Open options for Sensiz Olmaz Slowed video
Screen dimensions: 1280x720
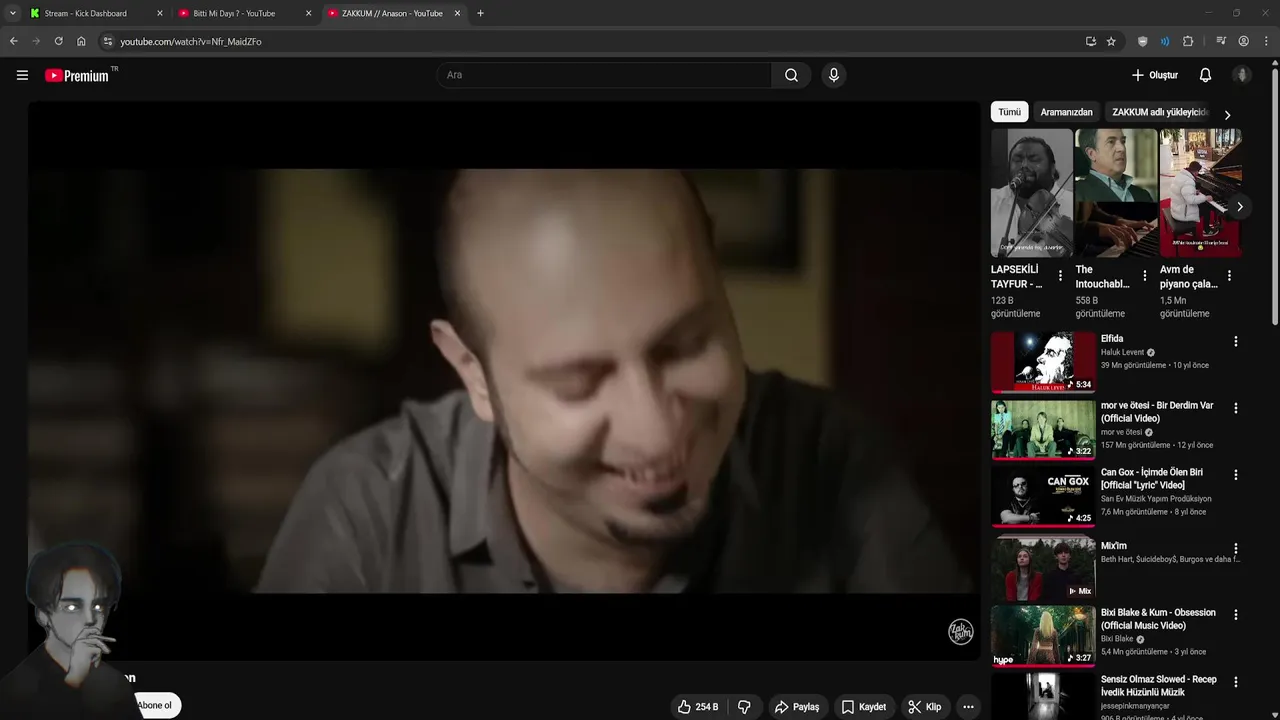pos(1236,682)
